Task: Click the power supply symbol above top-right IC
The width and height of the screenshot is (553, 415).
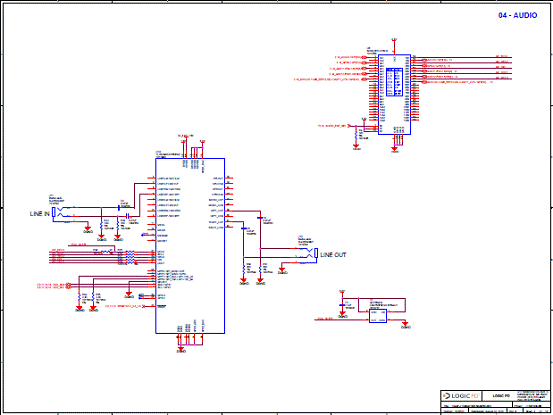Action: tap(394, 41)
